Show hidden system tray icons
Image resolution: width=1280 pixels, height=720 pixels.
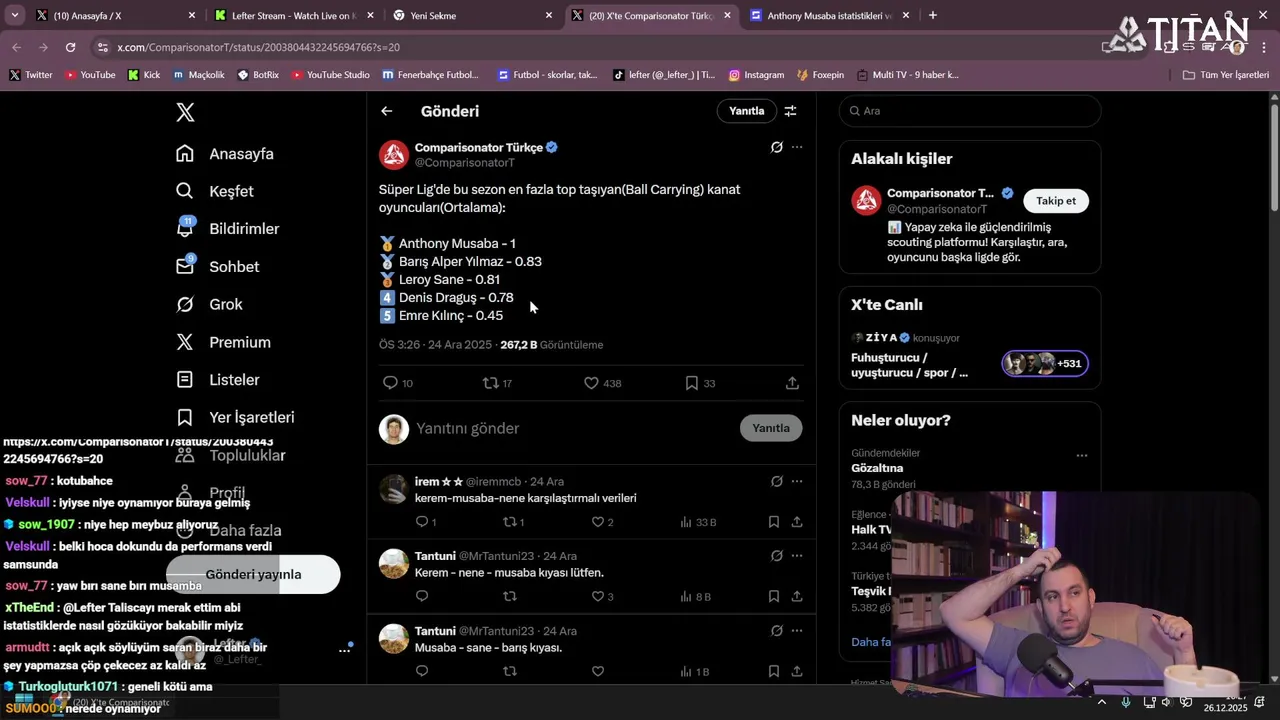click(1101, 702)
